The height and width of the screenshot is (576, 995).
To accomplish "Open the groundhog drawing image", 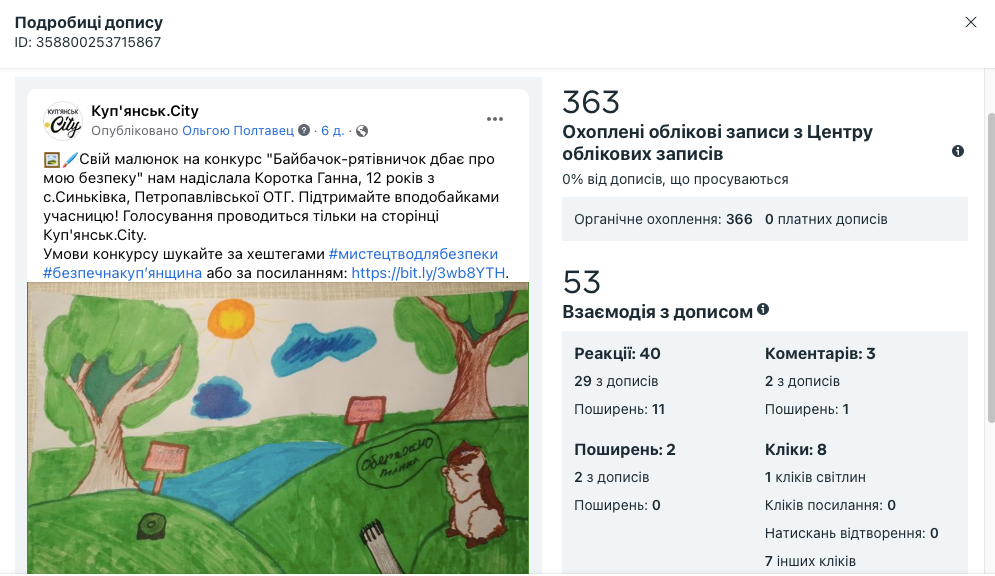I will [x=277, y=428].
